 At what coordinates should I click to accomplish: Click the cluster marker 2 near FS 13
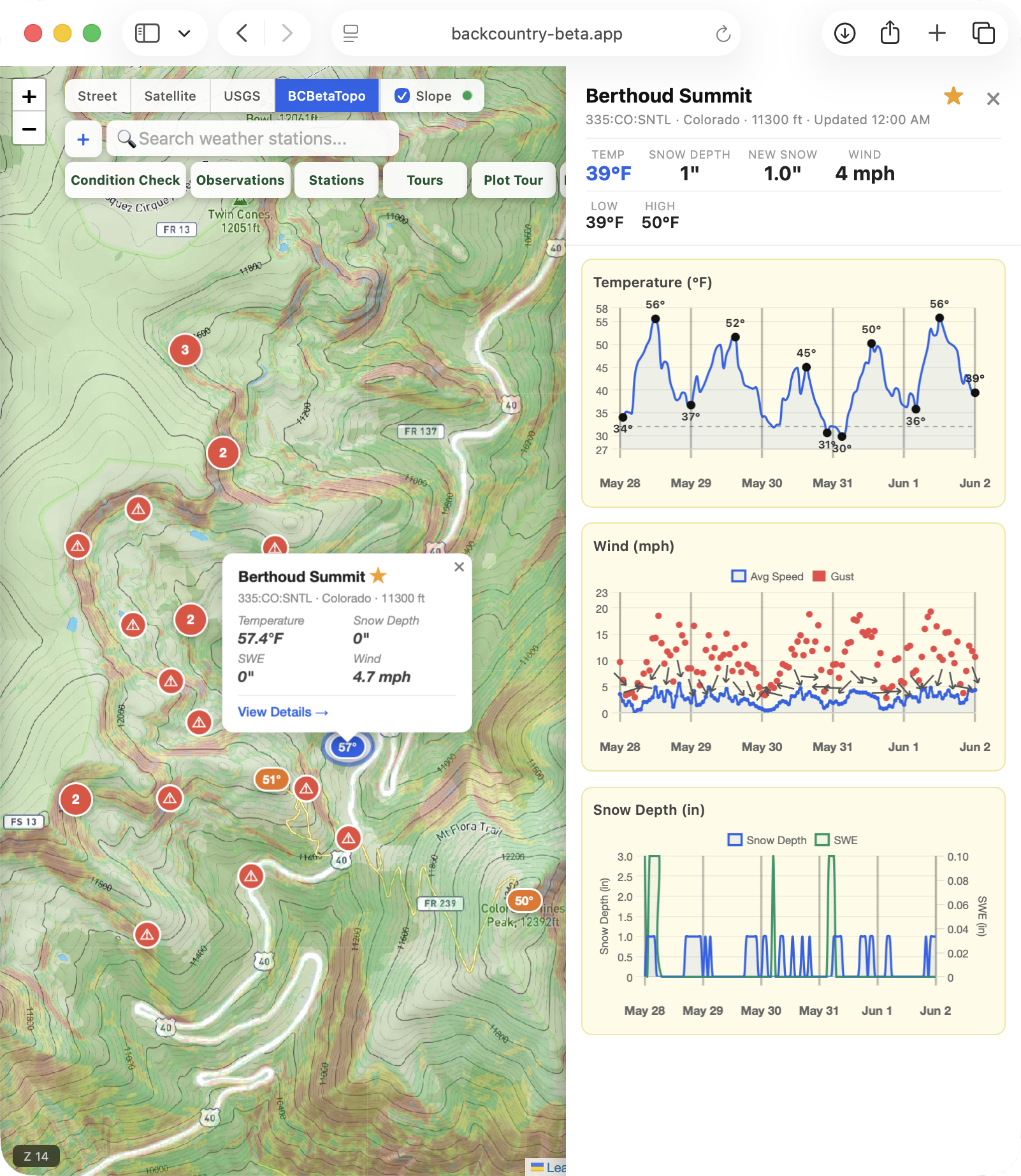click(x=76, y=800)
